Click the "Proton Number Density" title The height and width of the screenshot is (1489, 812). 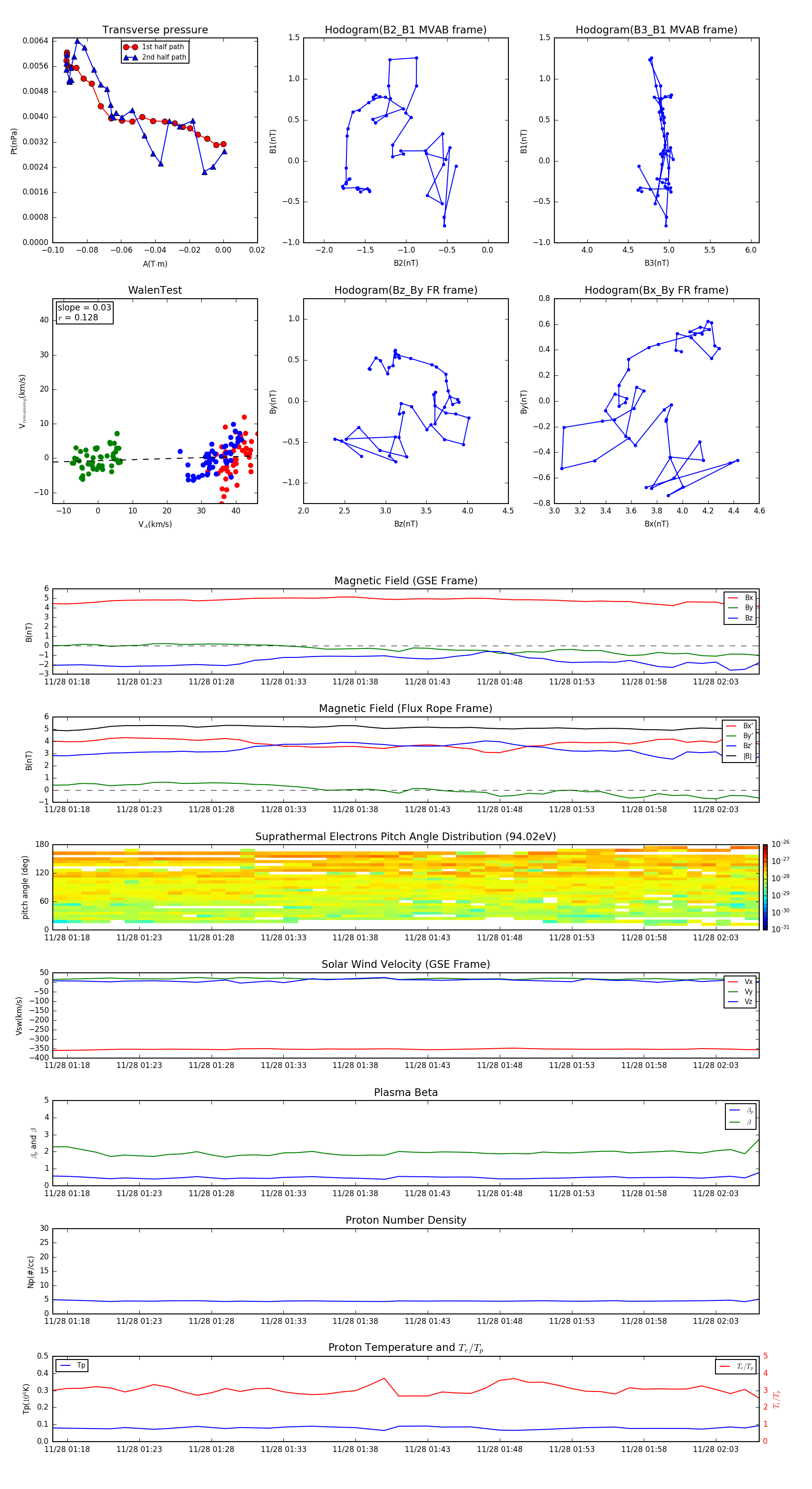406,1220
